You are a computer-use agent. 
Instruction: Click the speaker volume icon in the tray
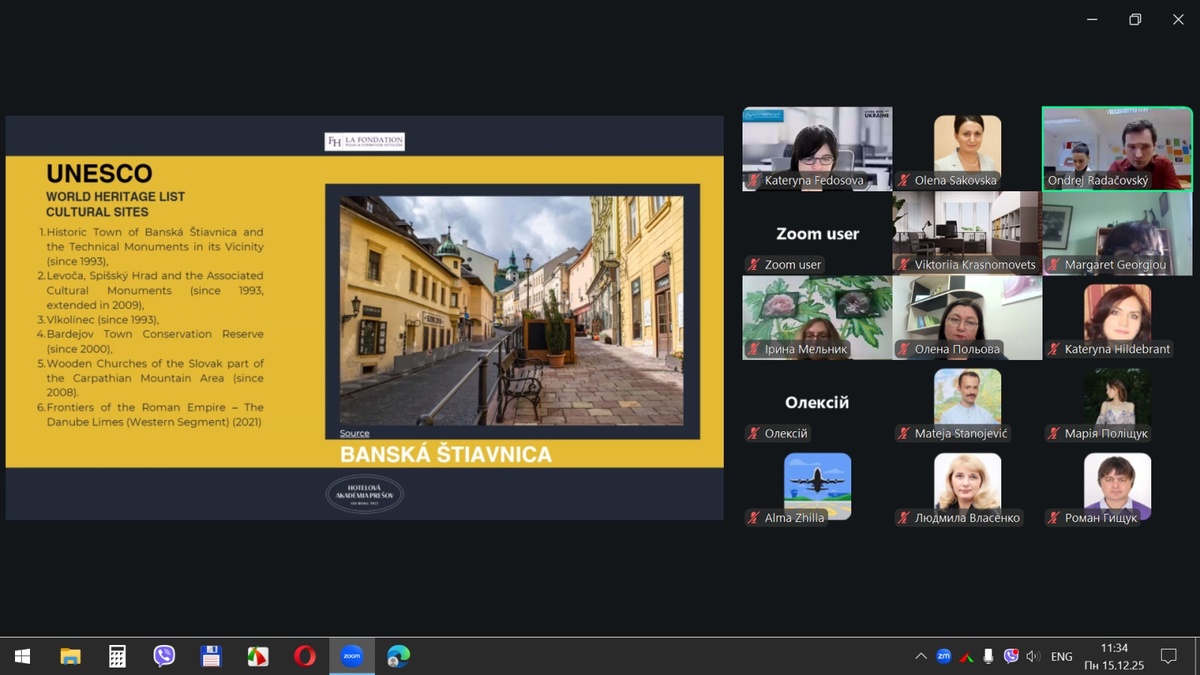click(1033, 656)
